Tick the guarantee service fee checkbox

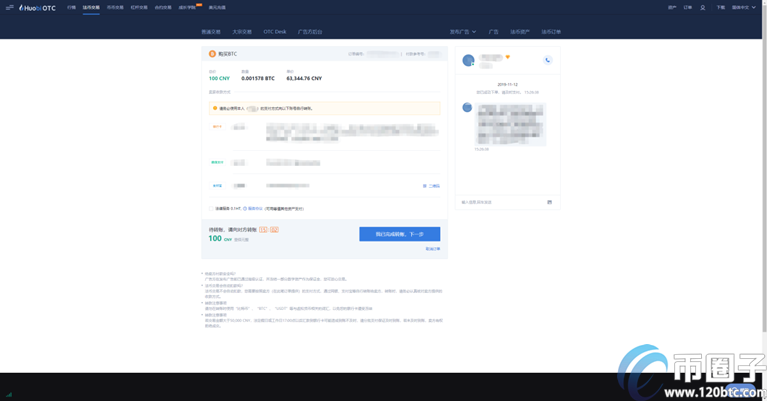pyautogui.click(x=212, y=209)
